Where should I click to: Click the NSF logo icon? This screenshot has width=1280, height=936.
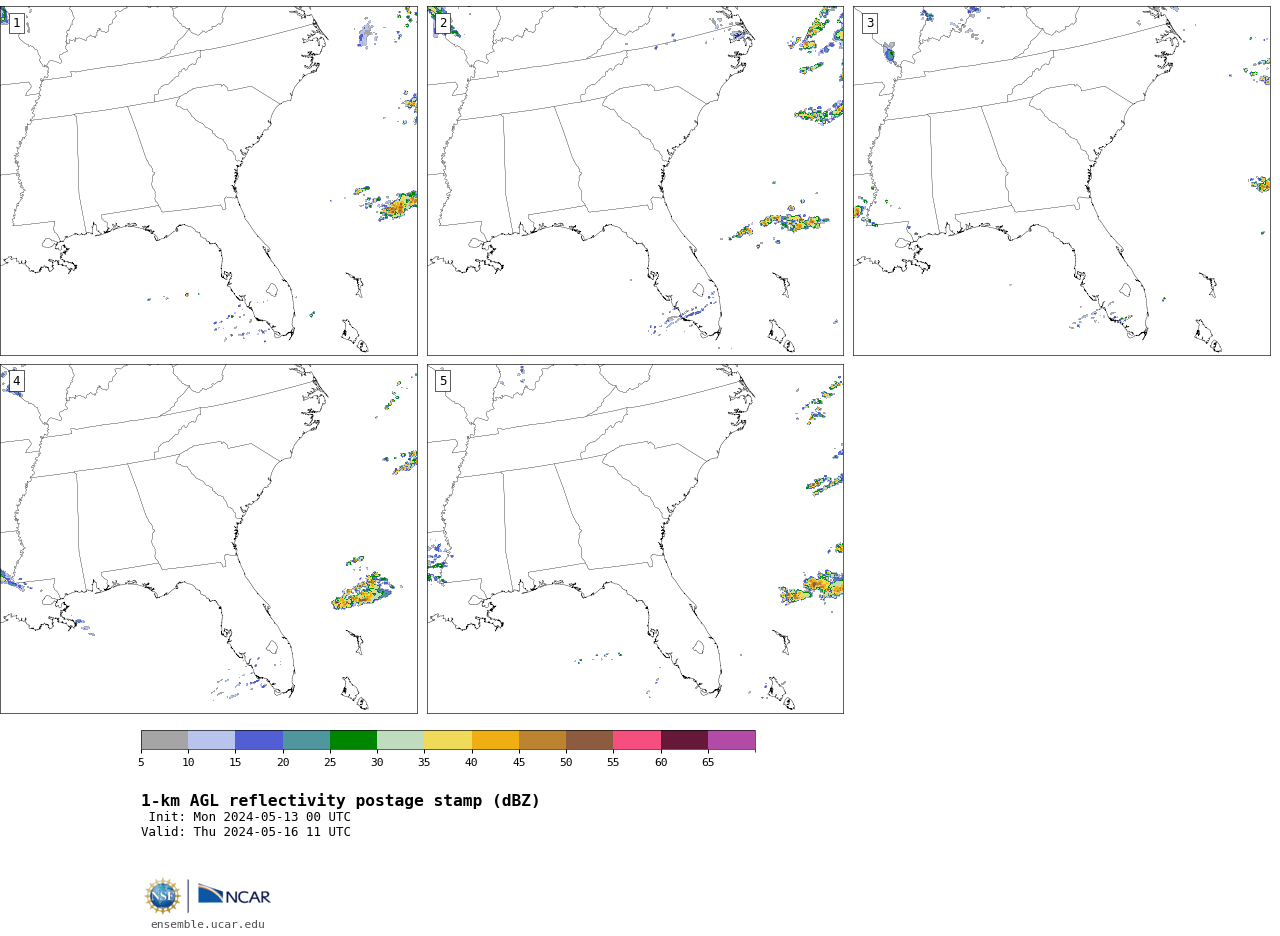163,896
